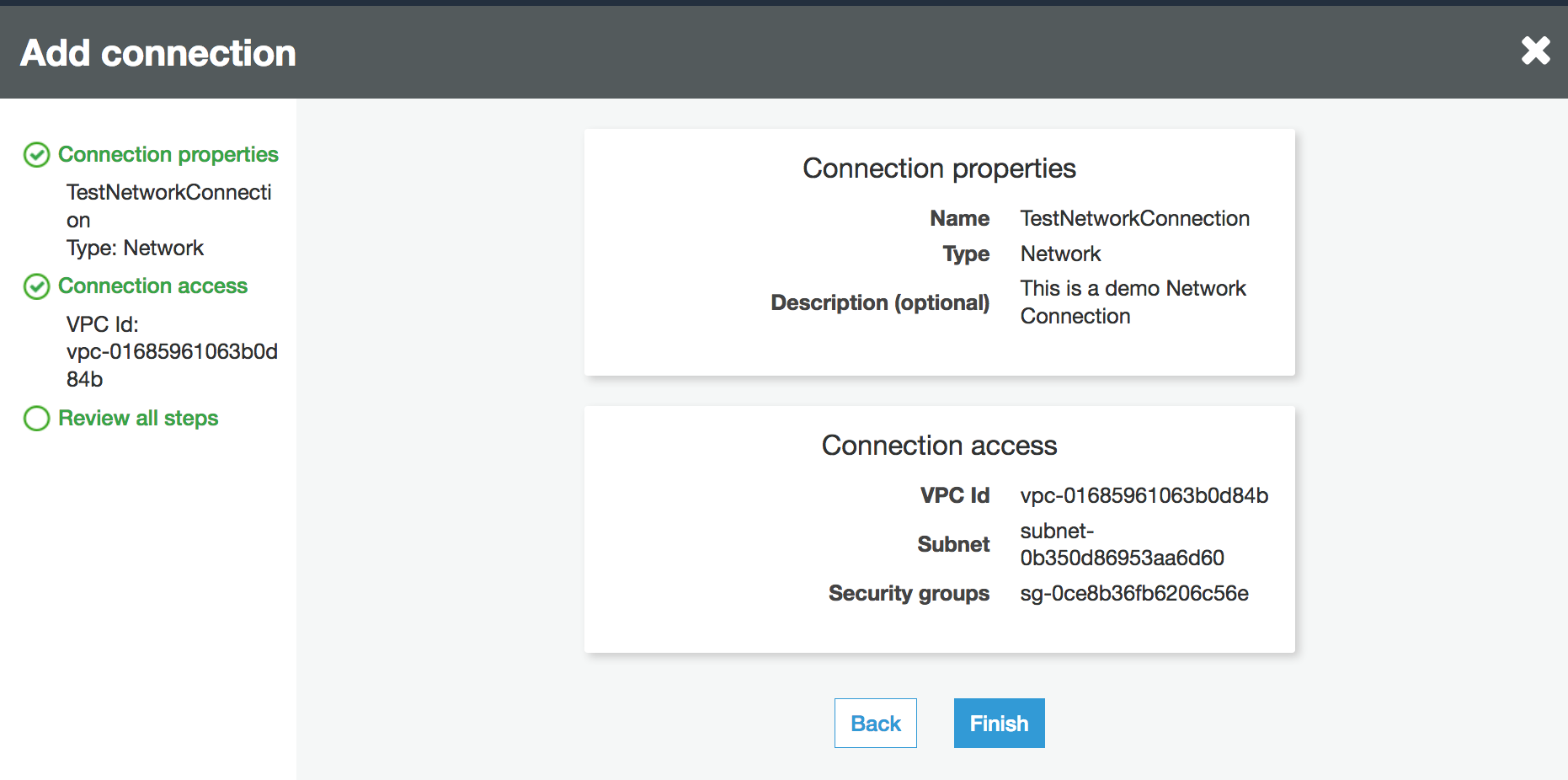Select the Review all steps sidebar item

[x=138, y=419]
